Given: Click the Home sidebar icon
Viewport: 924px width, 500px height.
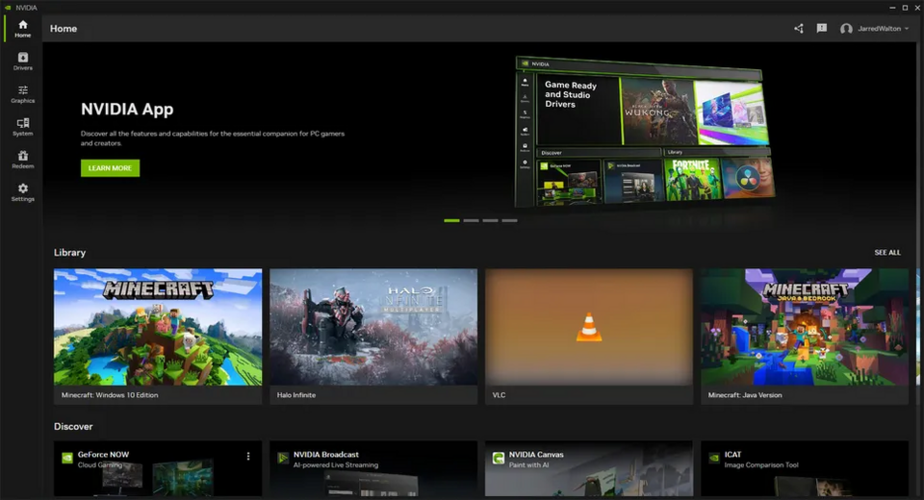Looking at the screenshot, I should (x=22, y=28).
